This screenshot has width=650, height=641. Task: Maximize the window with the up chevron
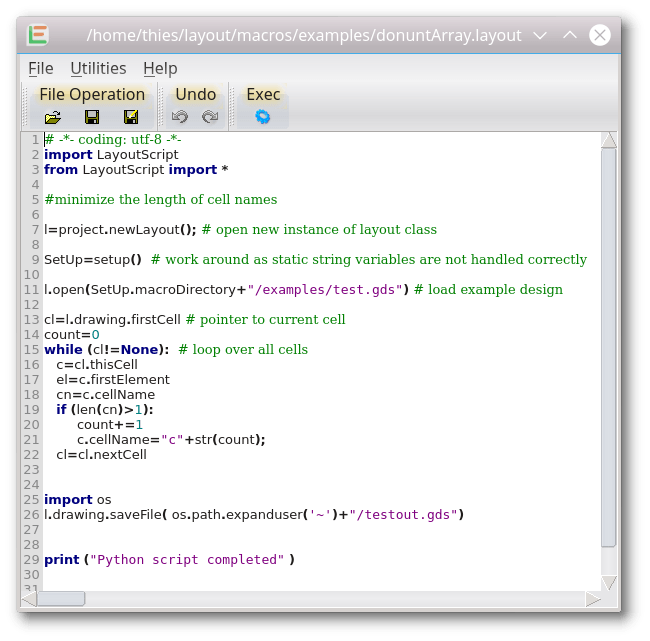tap(570, 35)
